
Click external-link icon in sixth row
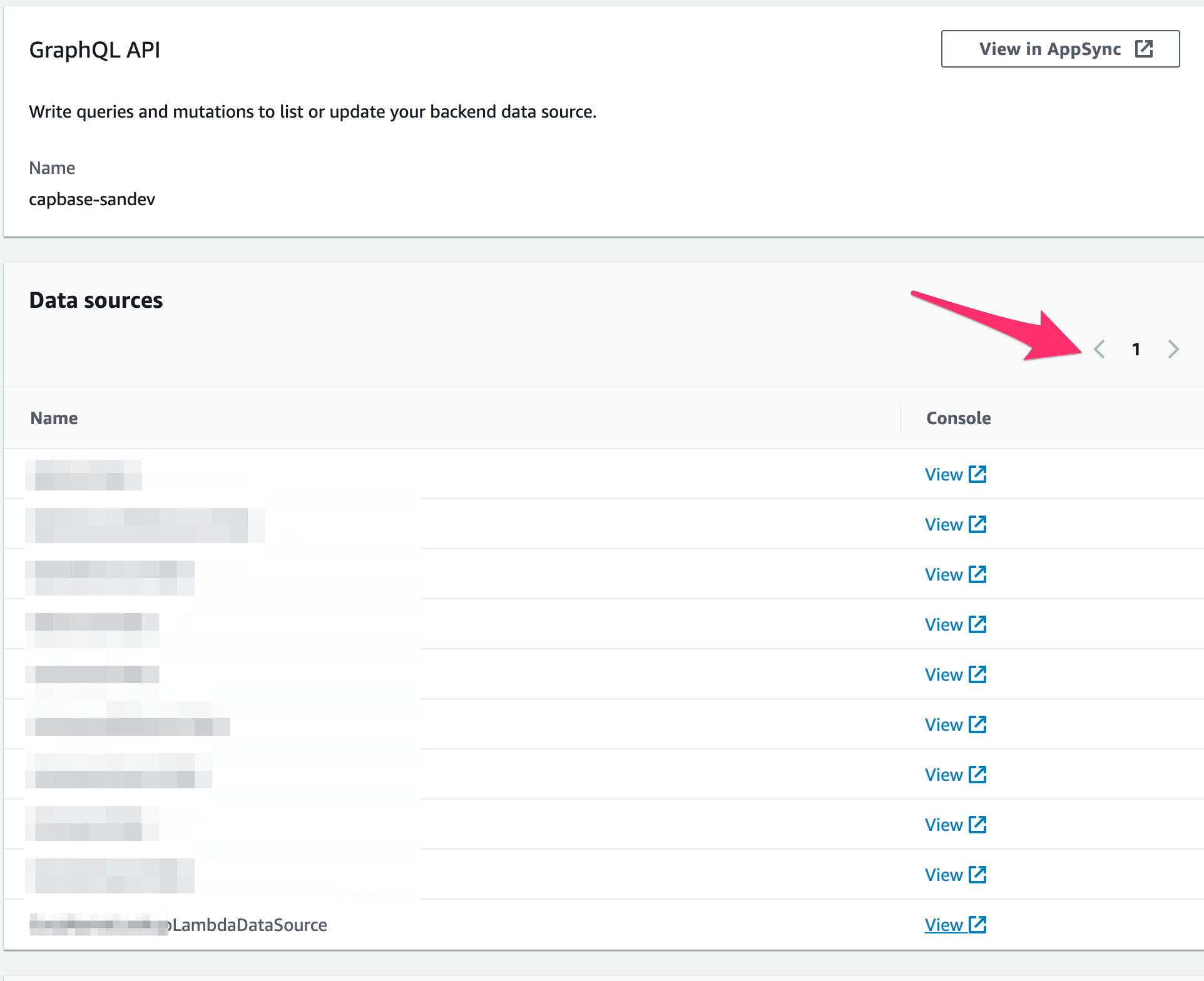[x=977, y=724]
